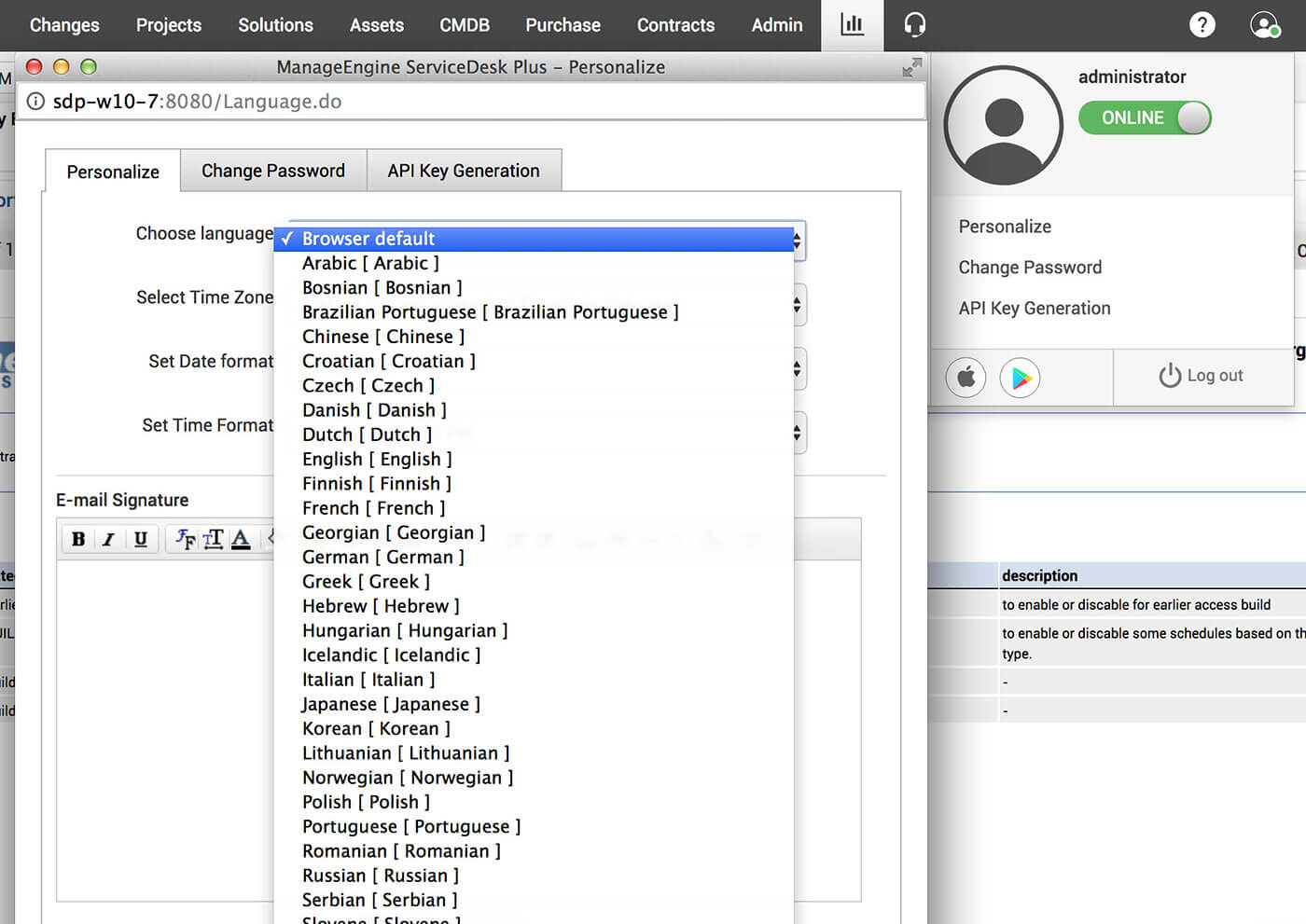
Task: Toggle bold formatting in signature editor
Action: tap(78, 539)
